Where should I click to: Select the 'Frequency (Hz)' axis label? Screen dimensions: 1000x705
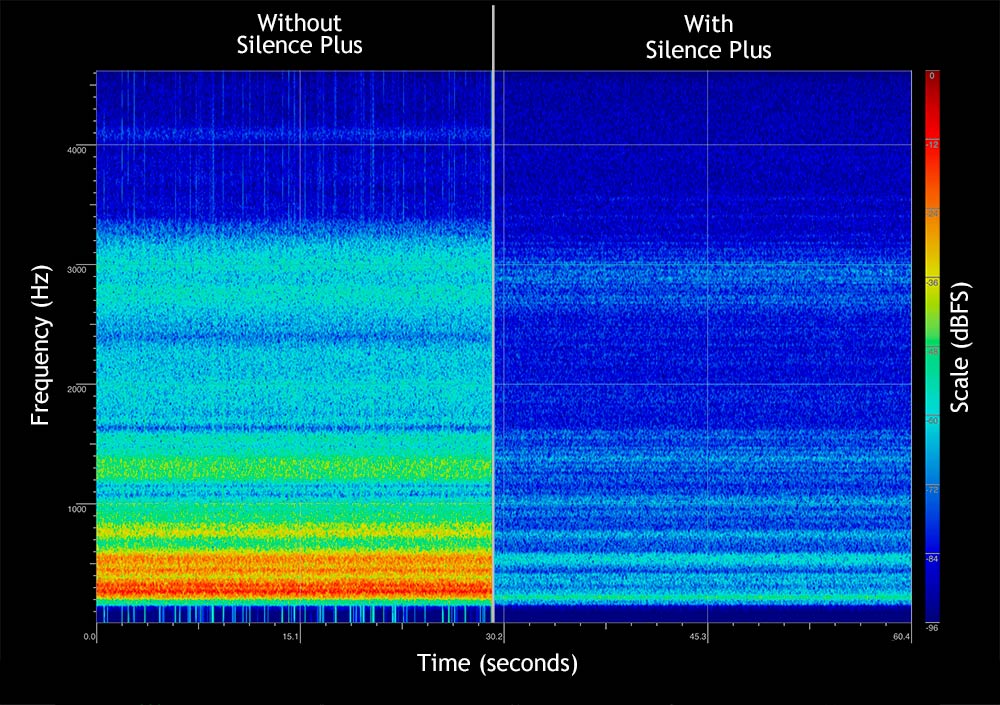(40, 345)
